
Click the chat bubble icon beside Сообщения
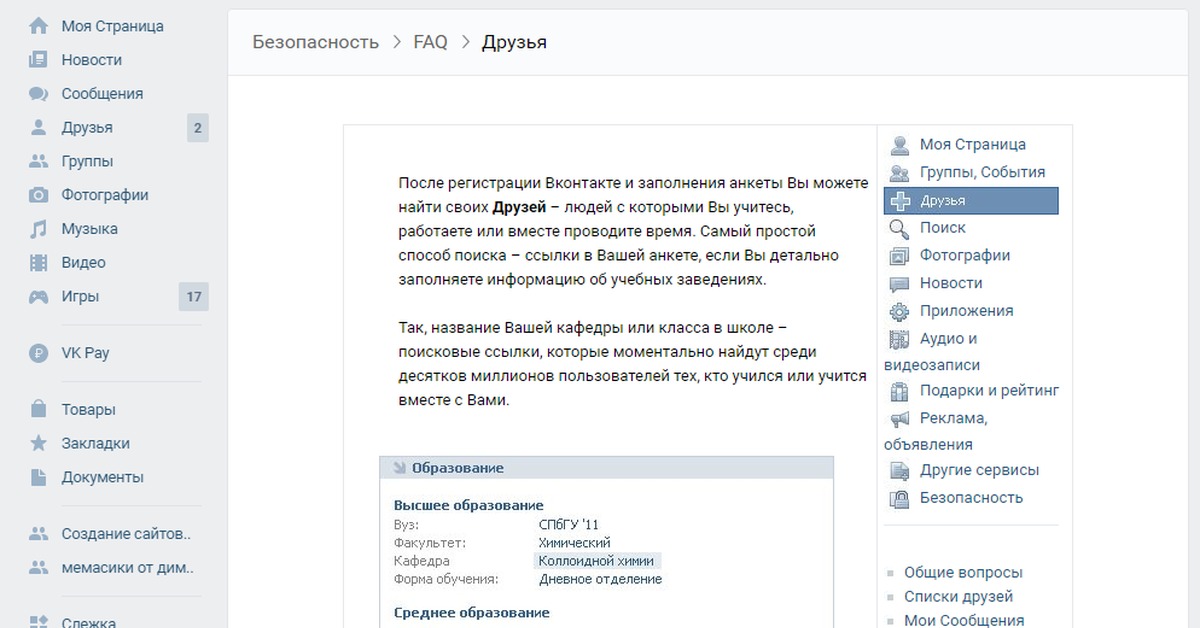[x=38, y=94]
